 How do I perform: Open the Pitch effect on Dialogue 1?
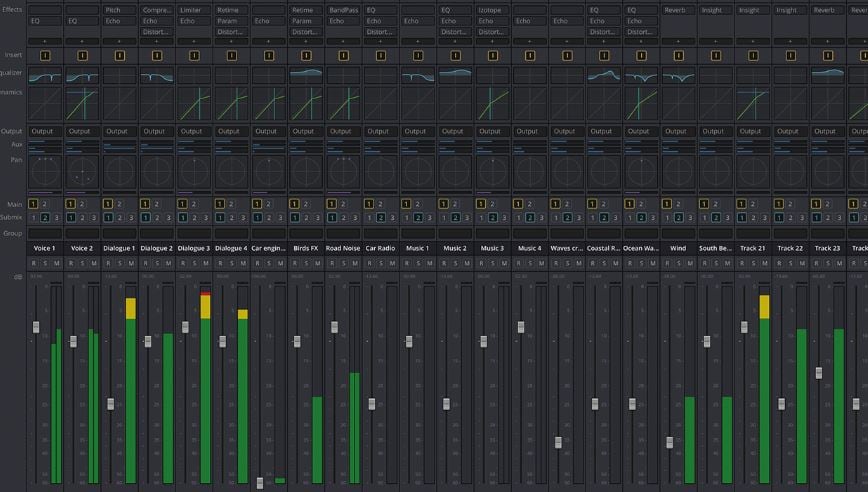[x=120, y=10]
